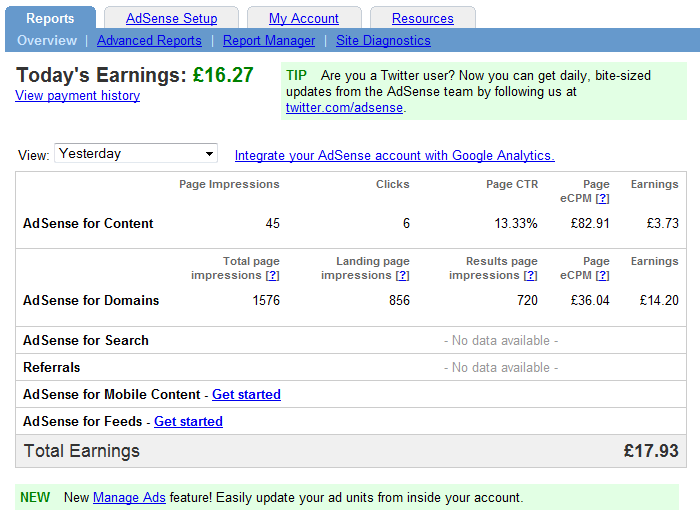Open Site Diagnostics link
The image size is (700, 520).
coord(383,41)
